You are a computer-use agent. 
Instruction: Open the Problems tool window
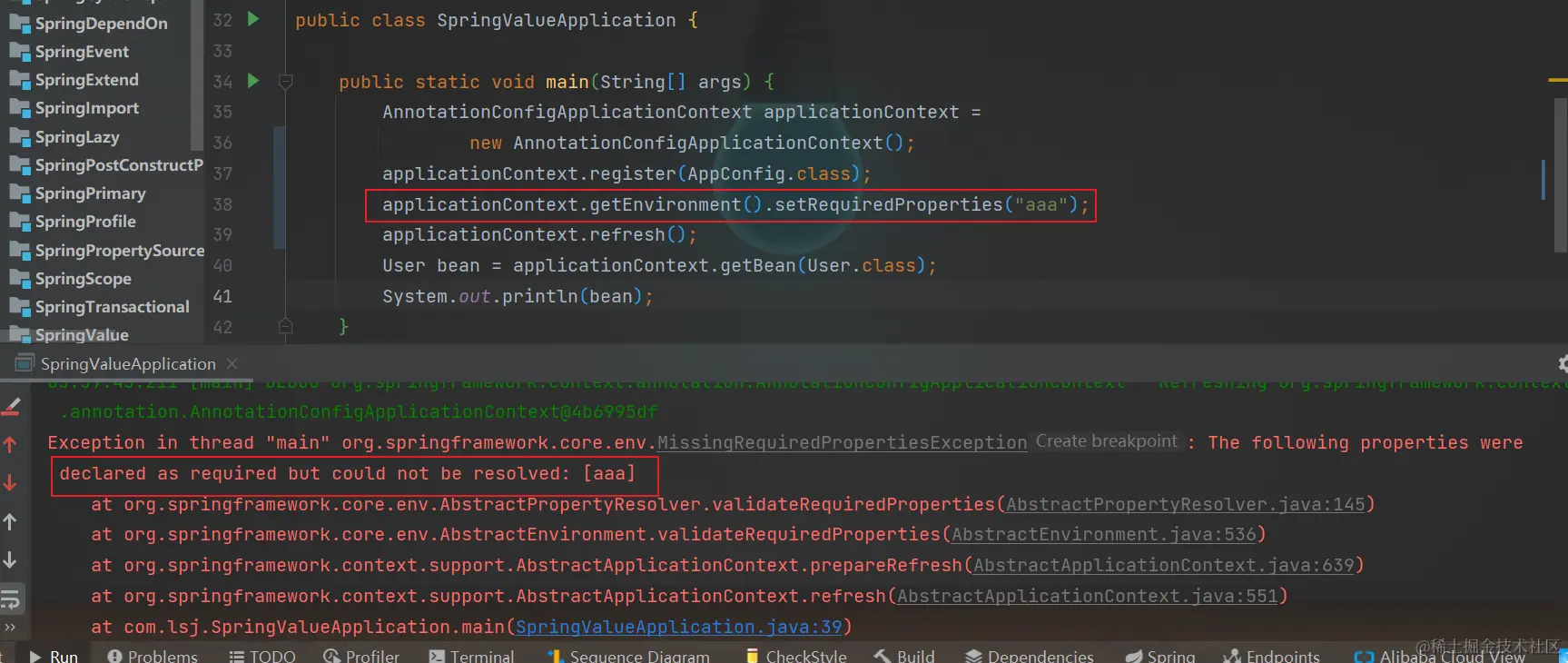[x=153, y=656]
